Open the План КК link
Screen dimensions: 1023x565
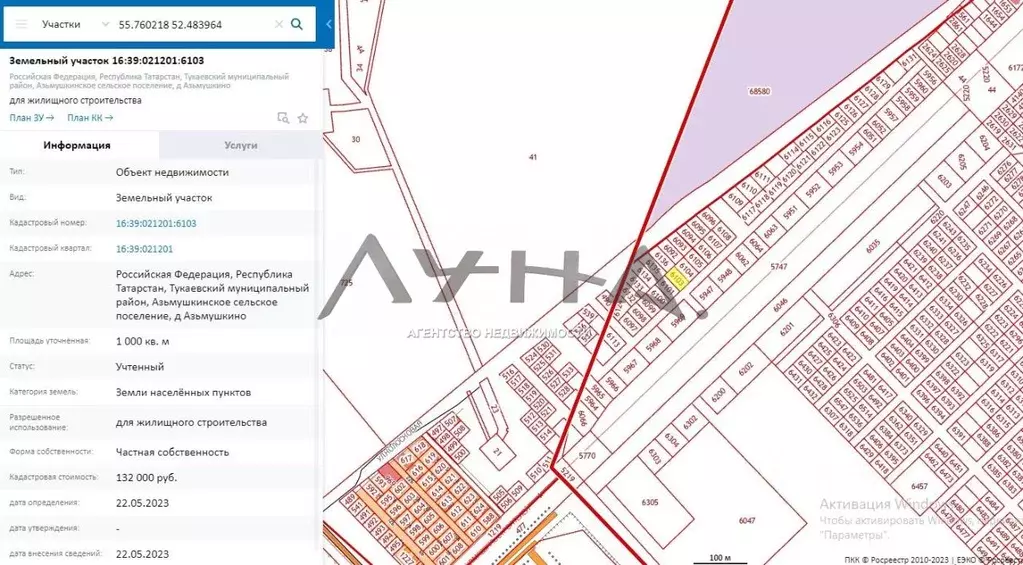coord(90,118)
